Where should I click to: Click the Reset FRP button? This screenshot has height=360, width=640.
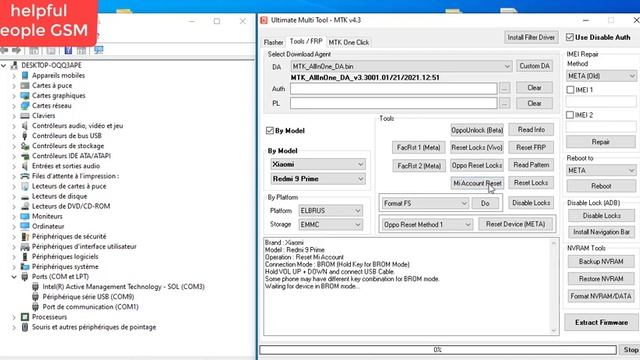coord(531,147)
